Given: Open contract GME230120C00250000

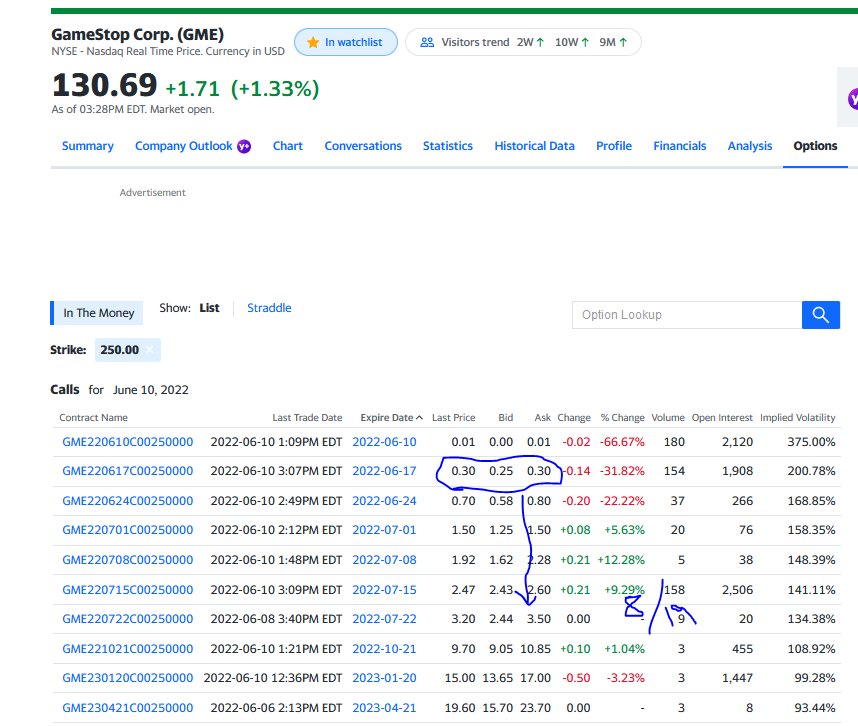Looking at the screenshot, I should 127,678.
